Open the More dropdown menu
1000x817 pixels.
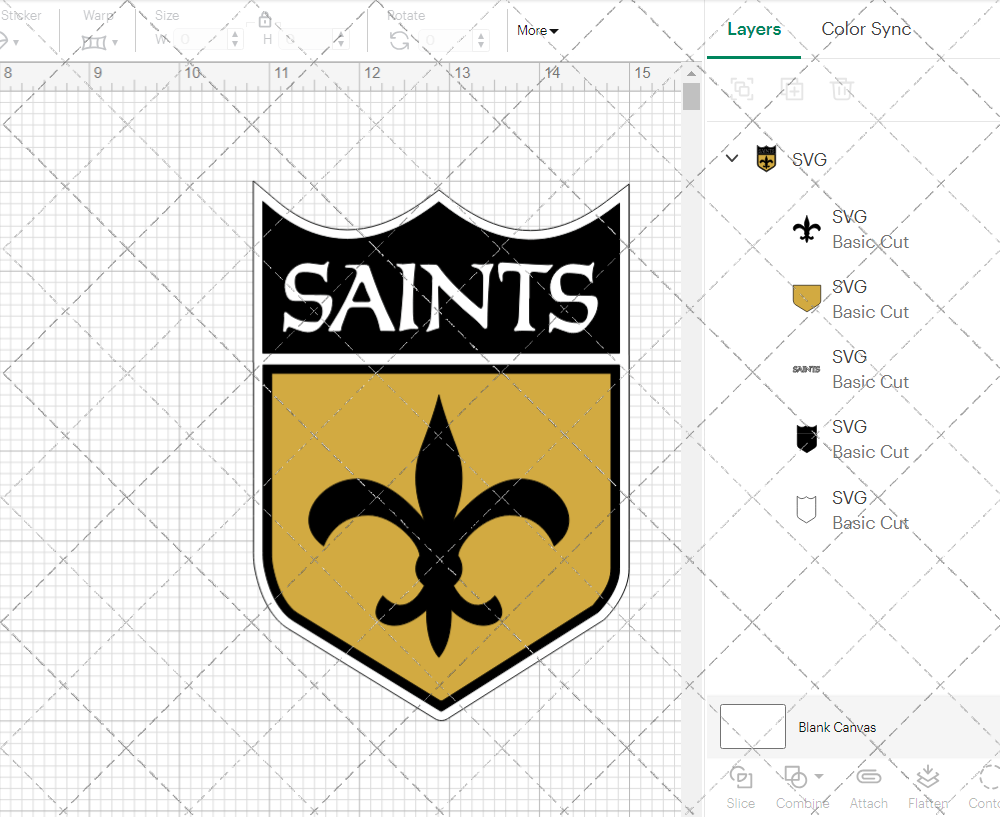[x=538, y=31]
